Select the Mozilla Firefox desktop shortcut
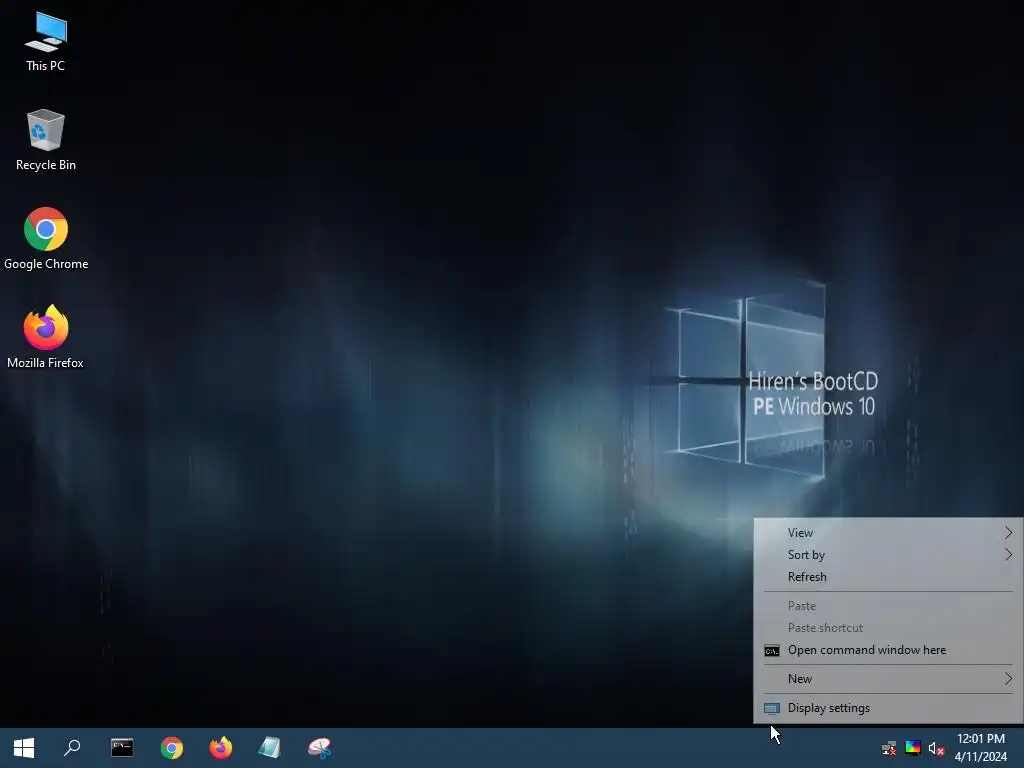 click(46, 338)
